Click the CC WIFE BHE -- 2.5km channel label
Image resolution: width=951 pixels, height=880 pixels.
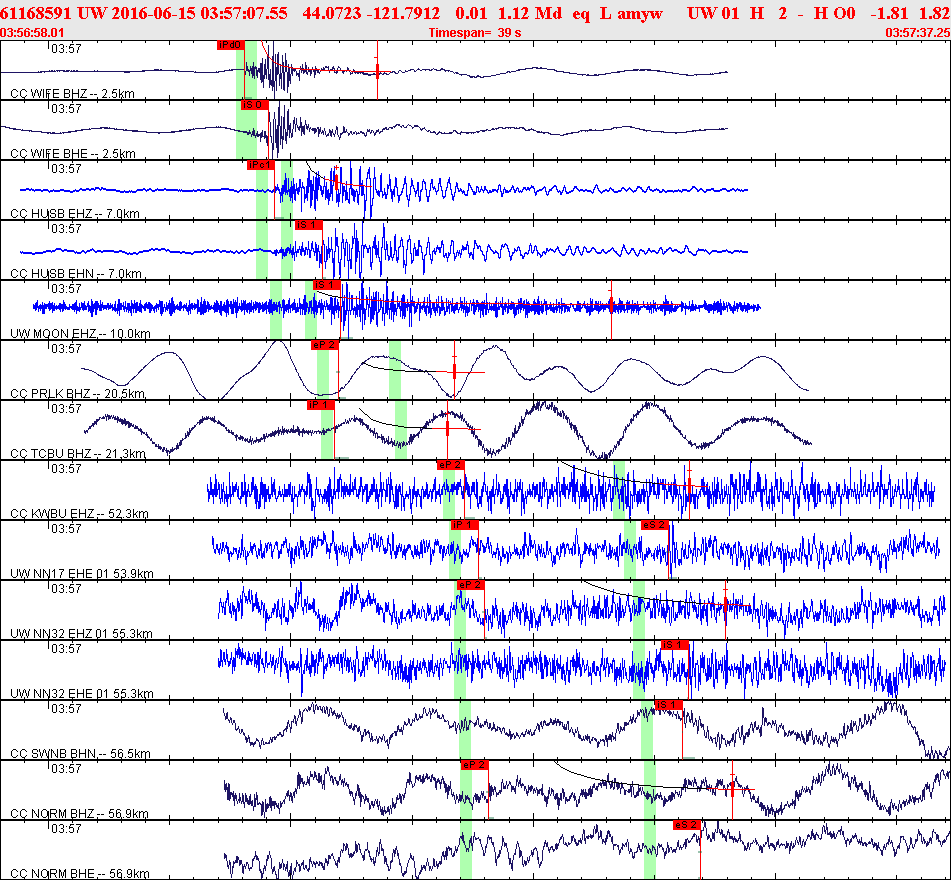73,153
